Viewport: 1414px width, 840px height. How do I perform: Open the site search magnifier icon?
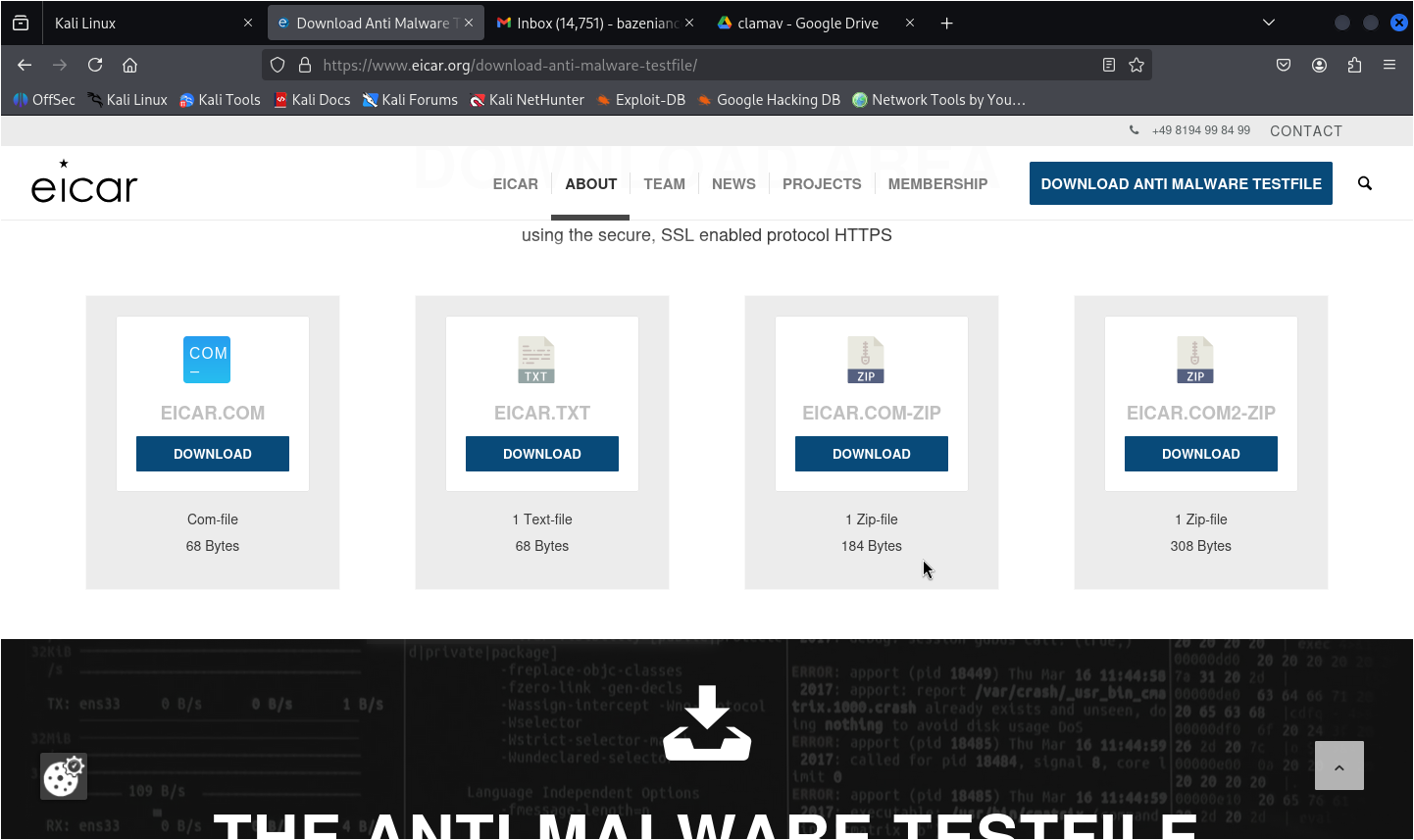tap(1364, 183)
